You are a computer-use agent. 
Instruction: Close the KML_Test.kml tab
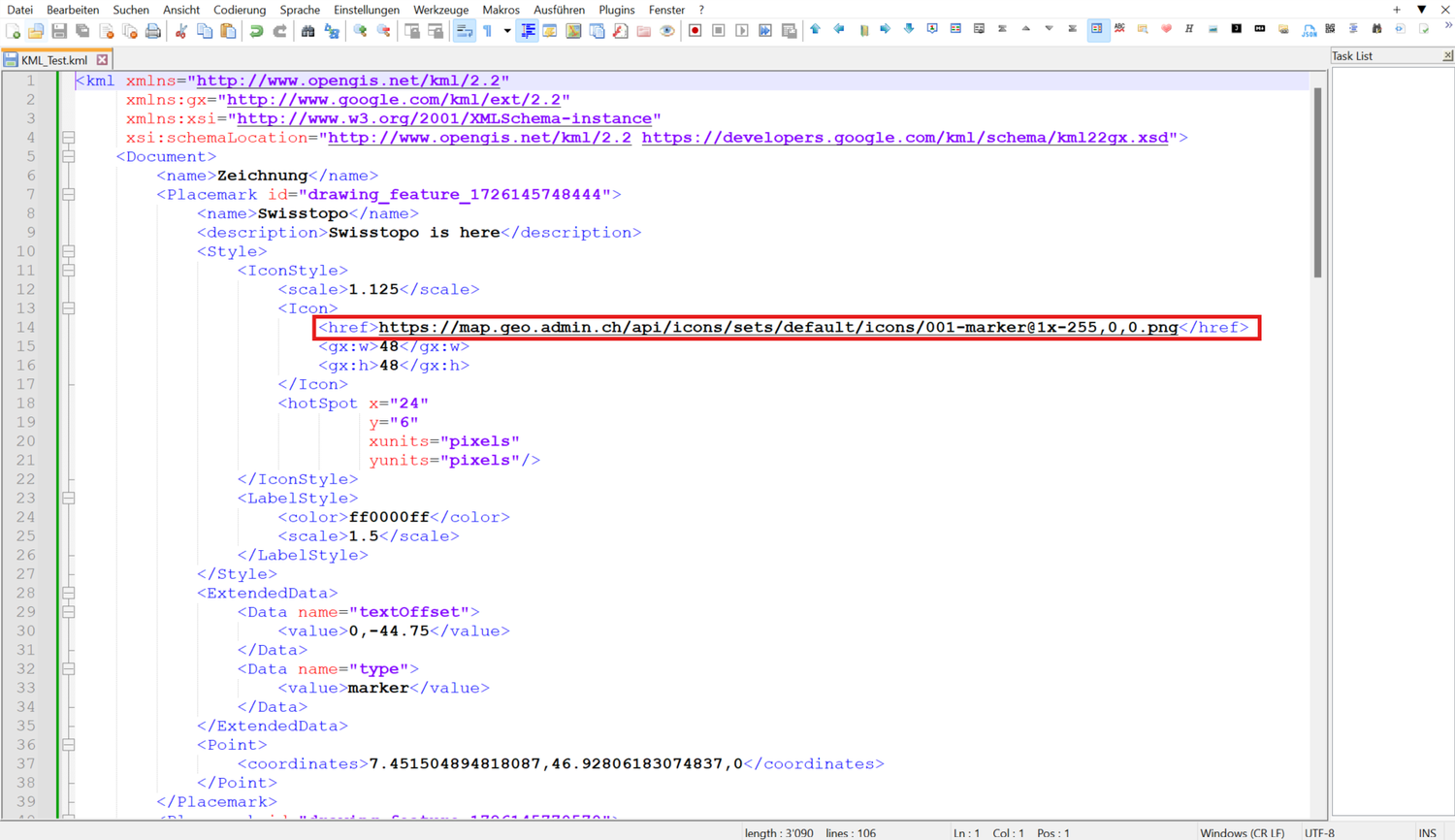(x=102, y=60)
